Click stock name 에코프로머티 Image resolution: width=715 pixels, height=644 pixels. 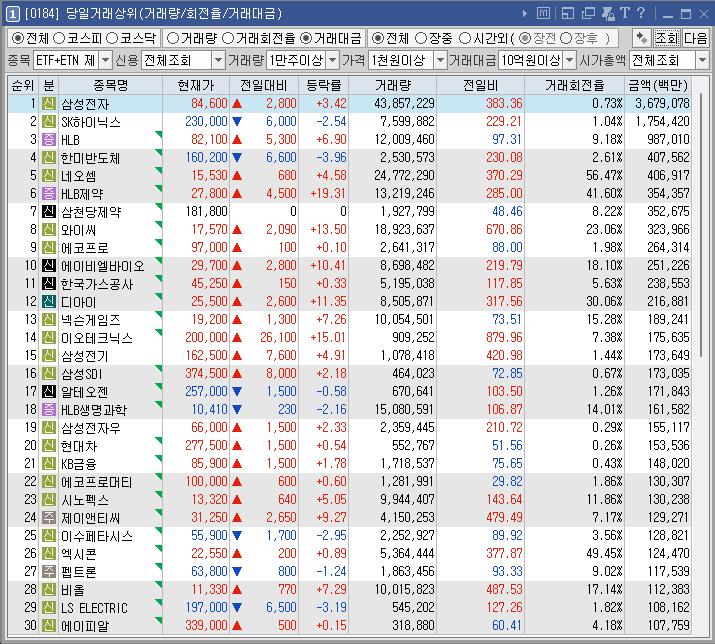tap(97, 482)
